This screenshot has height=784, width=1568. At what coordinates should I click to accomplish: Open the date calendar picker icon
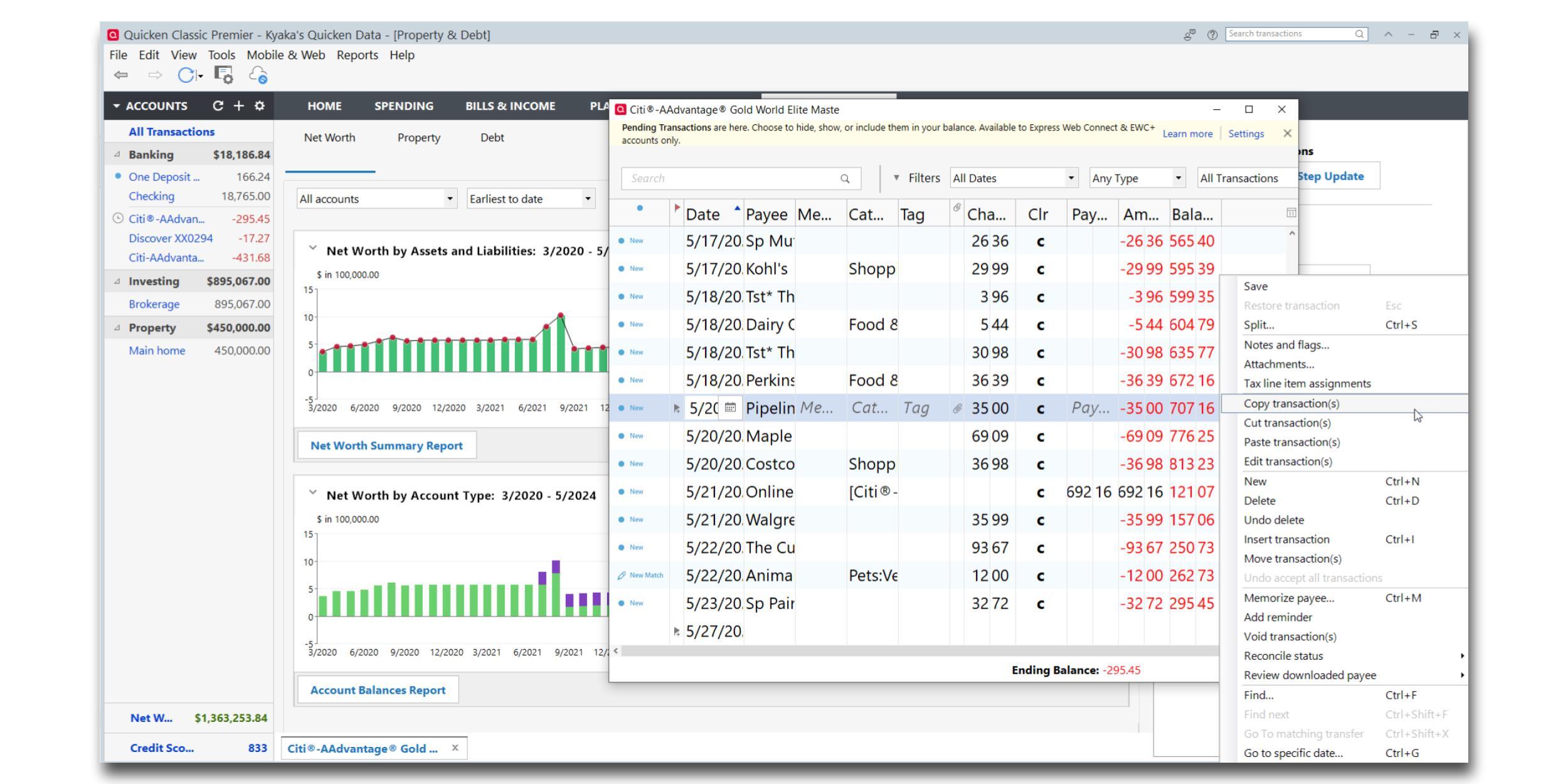[x=730, y=408]
